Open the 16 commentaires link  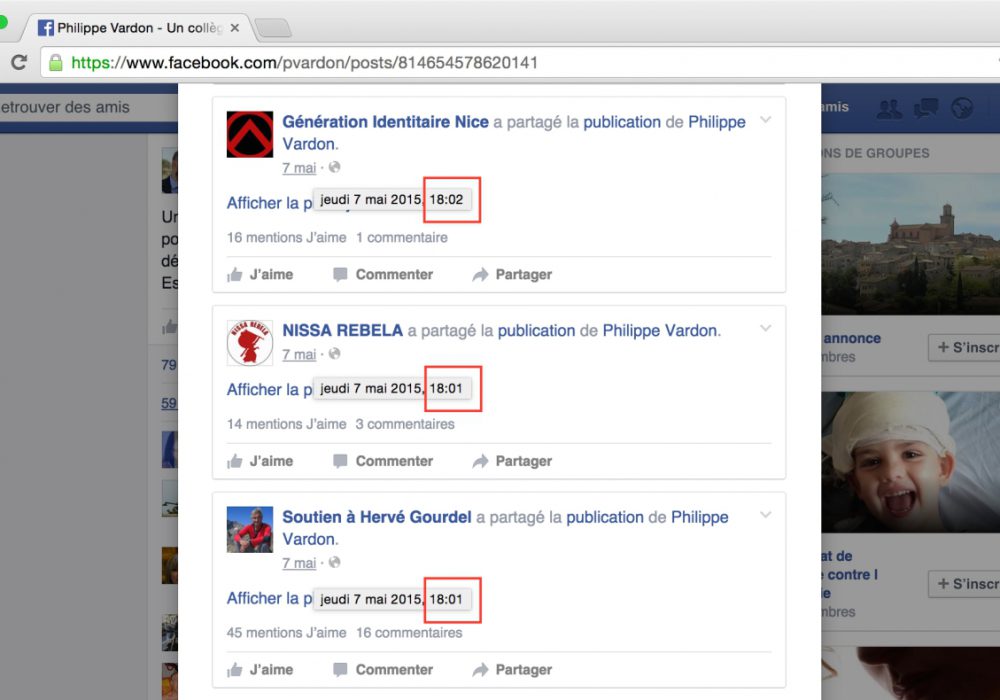pyautogui.click(x=409, y=633)
